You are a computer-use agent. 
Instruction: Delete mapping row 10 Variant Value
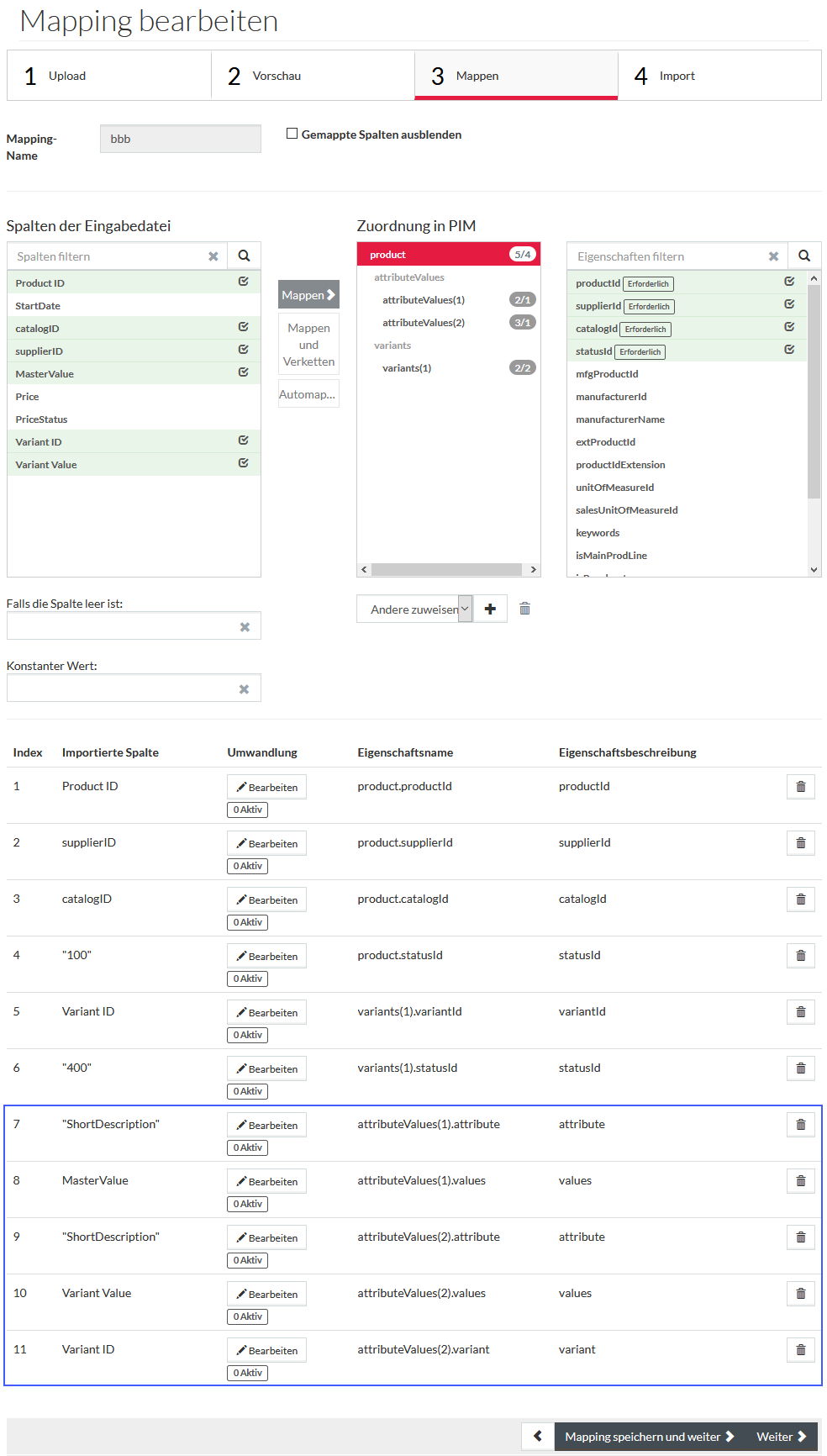(801, 1294)
